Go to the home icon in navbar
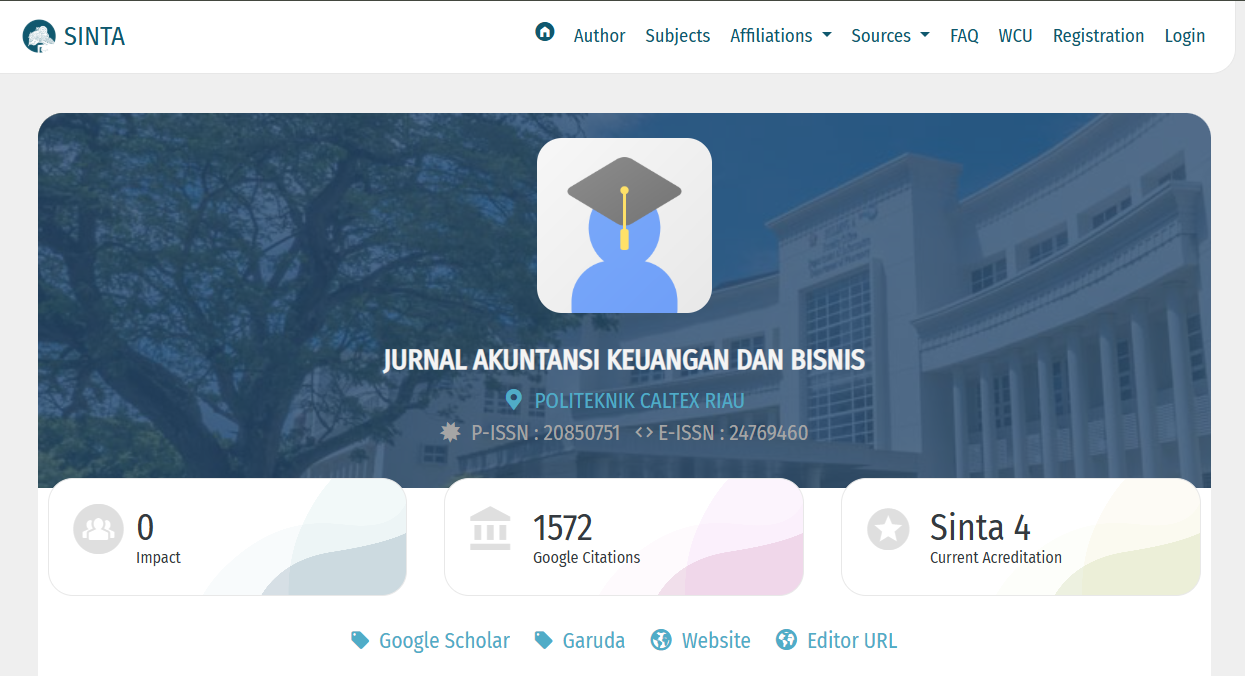The image size is (1245, 676). [545, 32]
